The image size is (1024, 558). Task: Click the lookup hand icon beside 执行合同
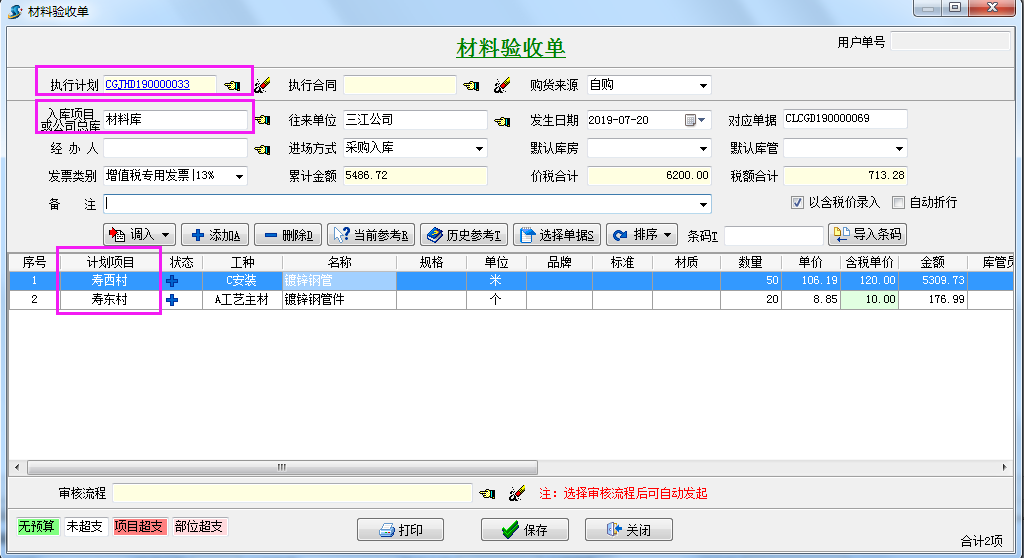tap(472, 85)
